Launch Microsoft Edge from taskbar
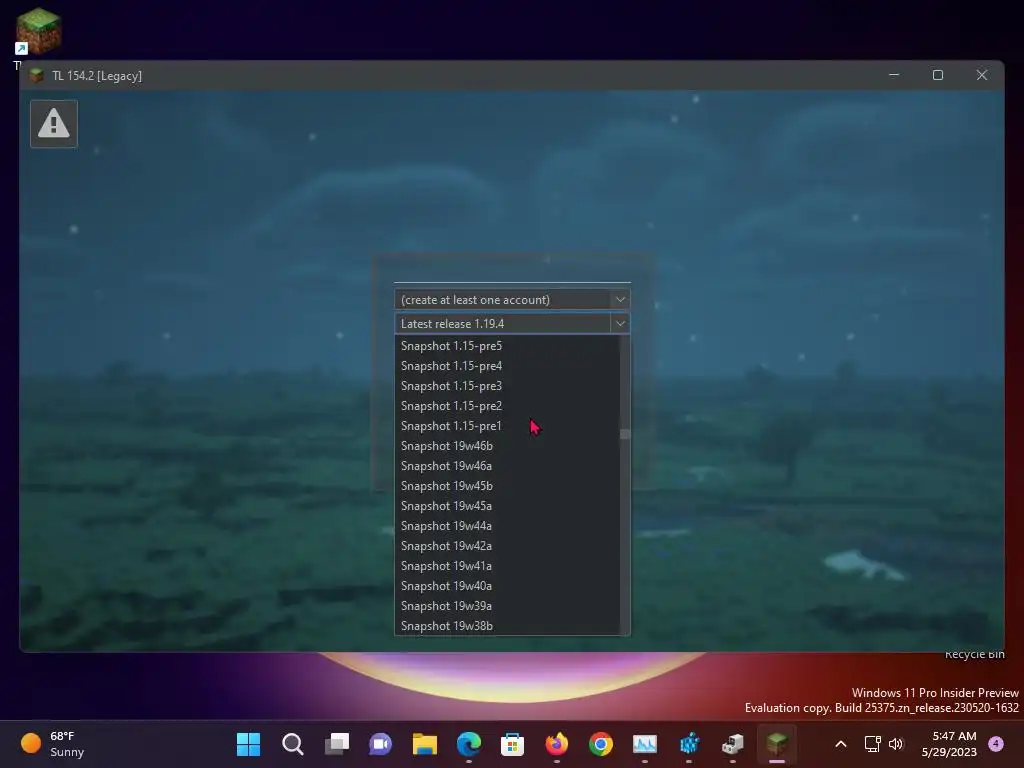Screen dimensions: 1024x768 469,744
